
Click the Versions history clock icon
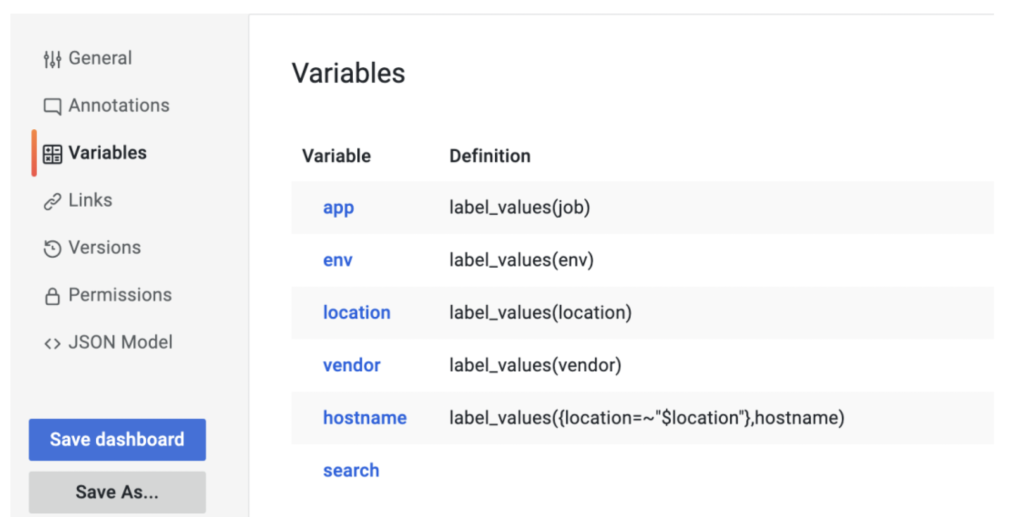click(x=52, y=248)
